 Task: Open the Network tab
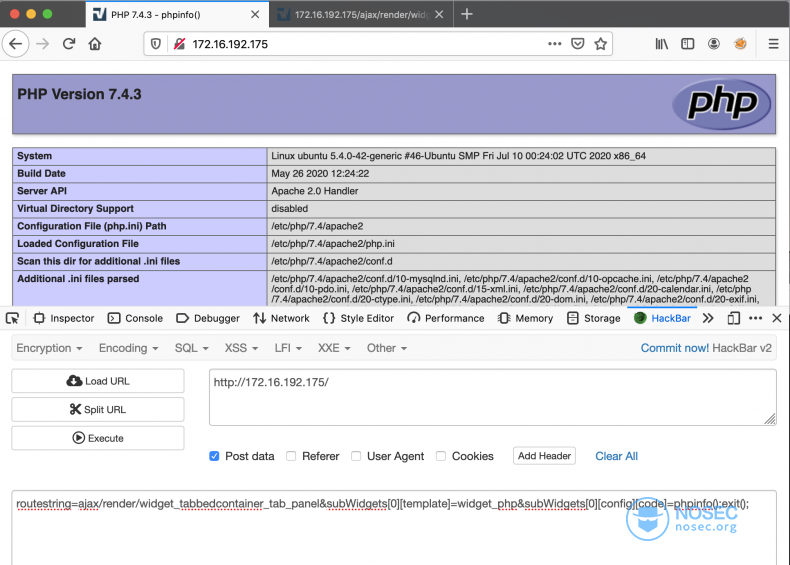281,318
